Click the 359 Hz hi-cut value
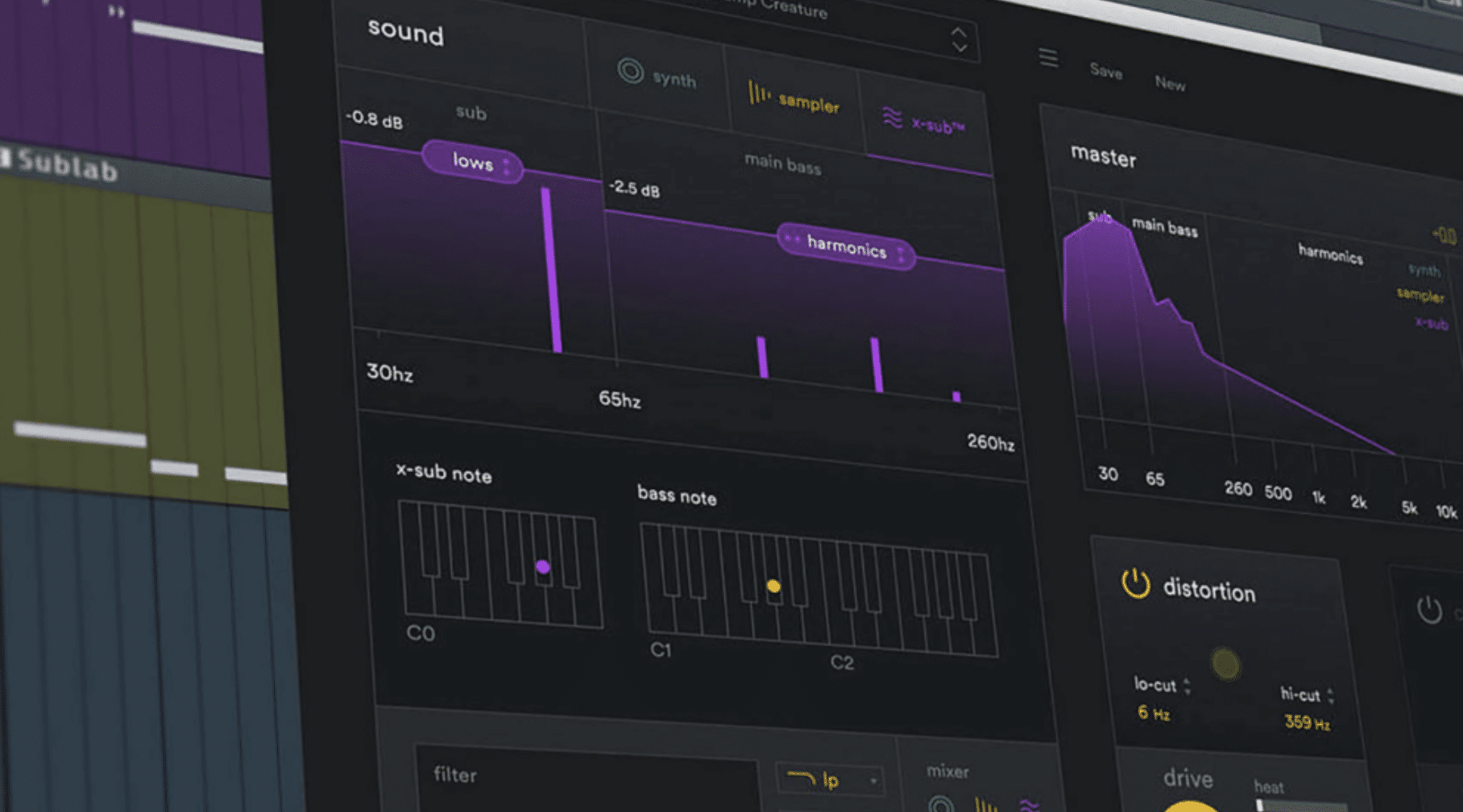Viewport: 1463px width, 812px height. click(1307, 723)
